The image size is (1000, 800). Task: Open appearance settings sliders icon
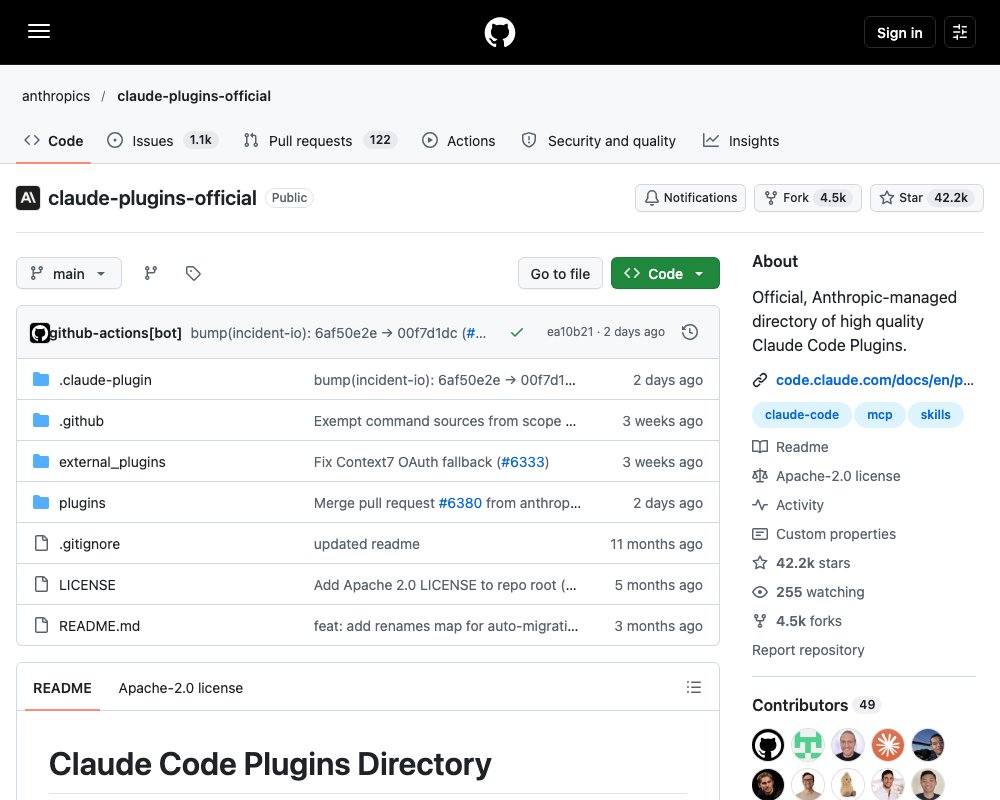960,32
